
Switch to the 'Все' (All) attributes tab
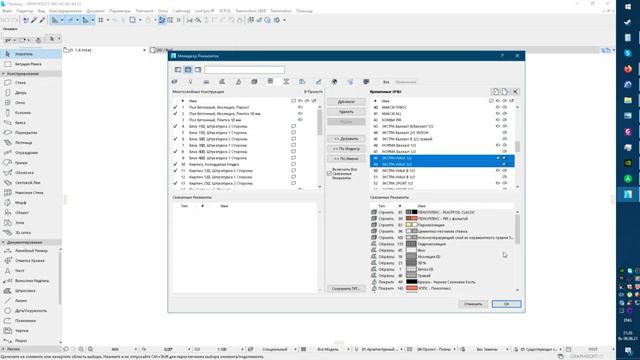tap(386, 82)
